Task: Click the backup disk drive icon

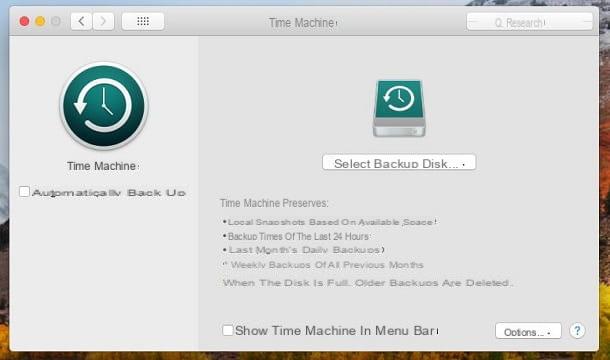Action: [399, 108]
